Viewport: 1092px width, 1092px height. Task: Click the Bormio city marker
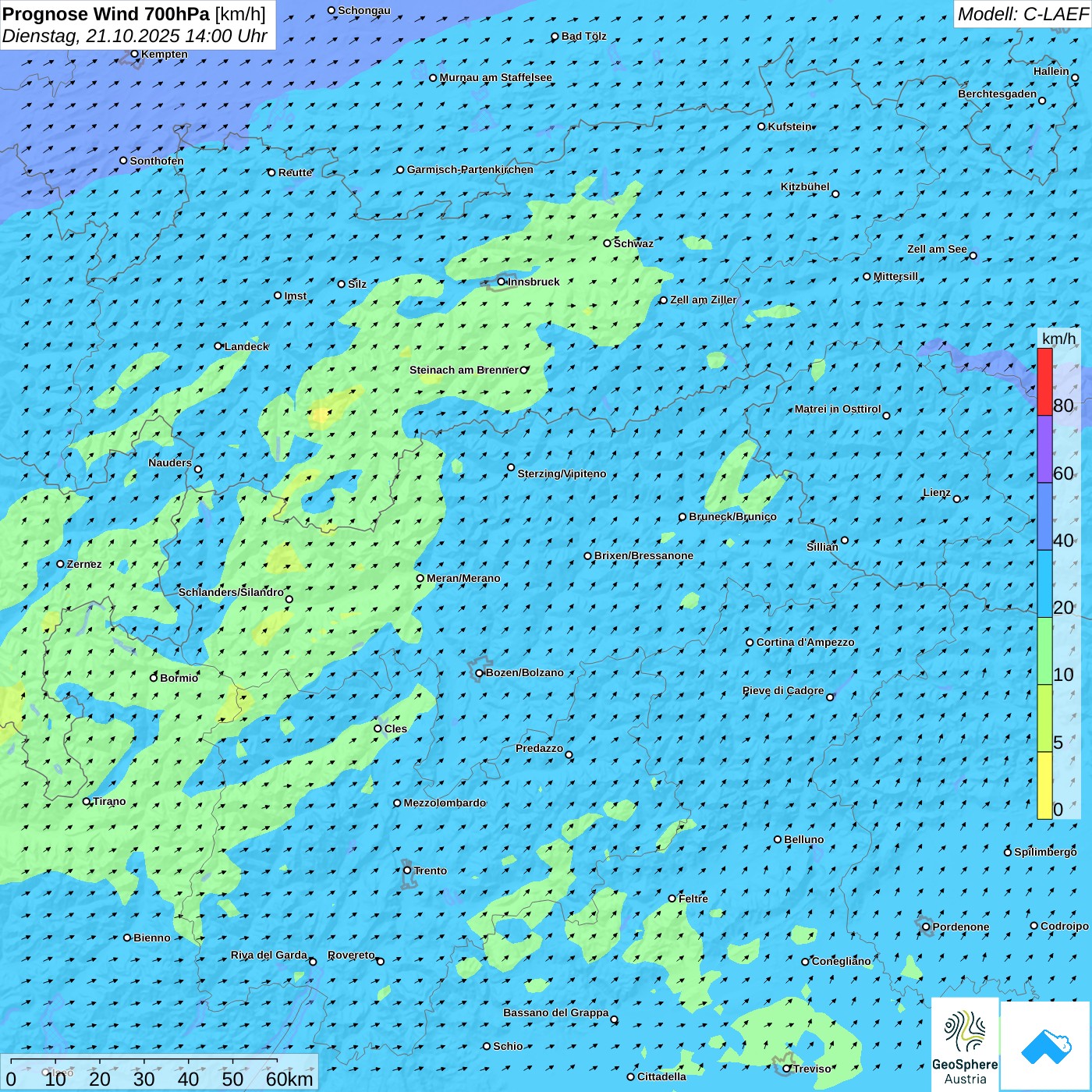[x=154, y=678]
